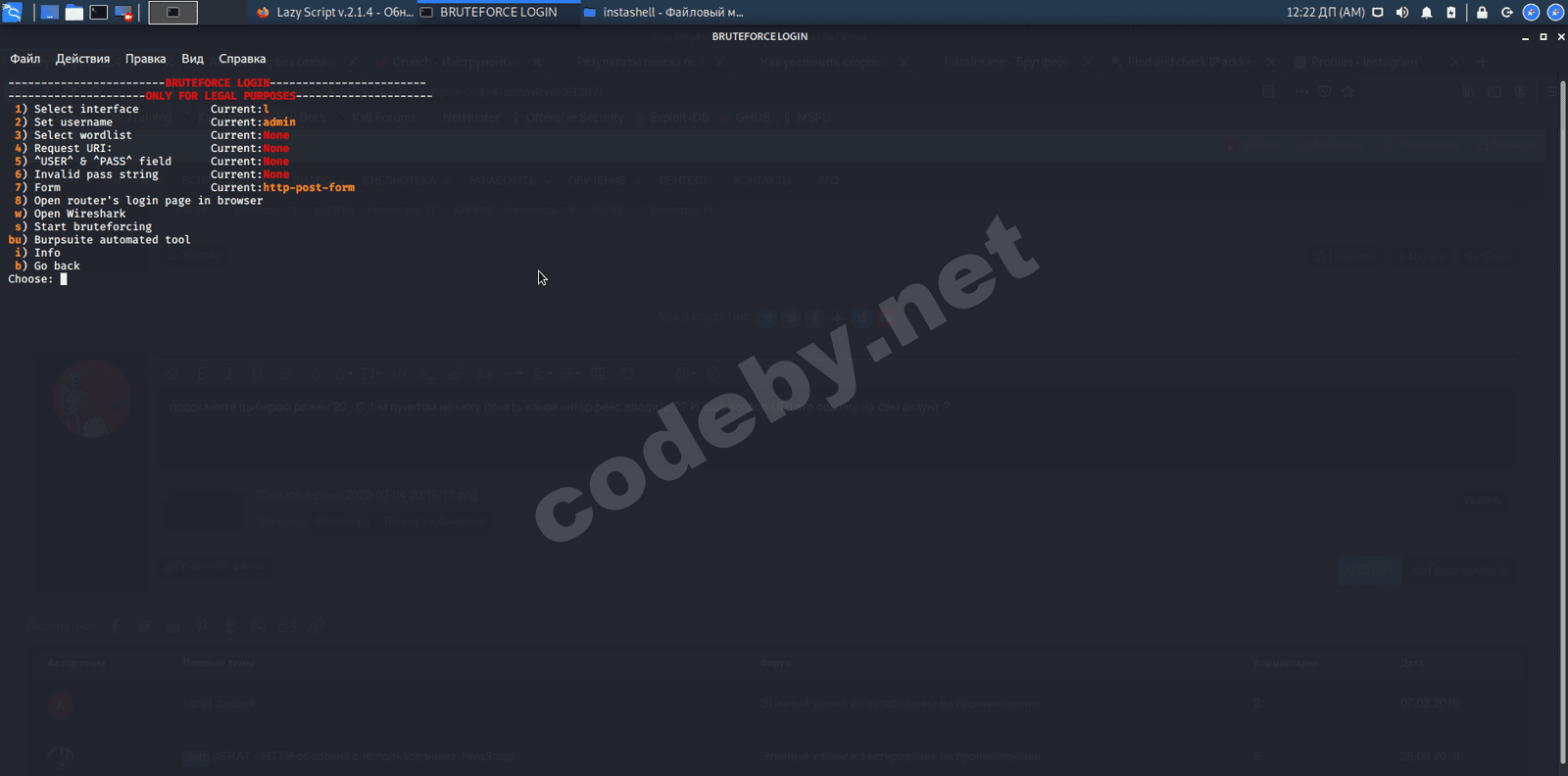Show notifications via the bell icon
Viewport: 1568px width, 776px height.
point(1427,13)
